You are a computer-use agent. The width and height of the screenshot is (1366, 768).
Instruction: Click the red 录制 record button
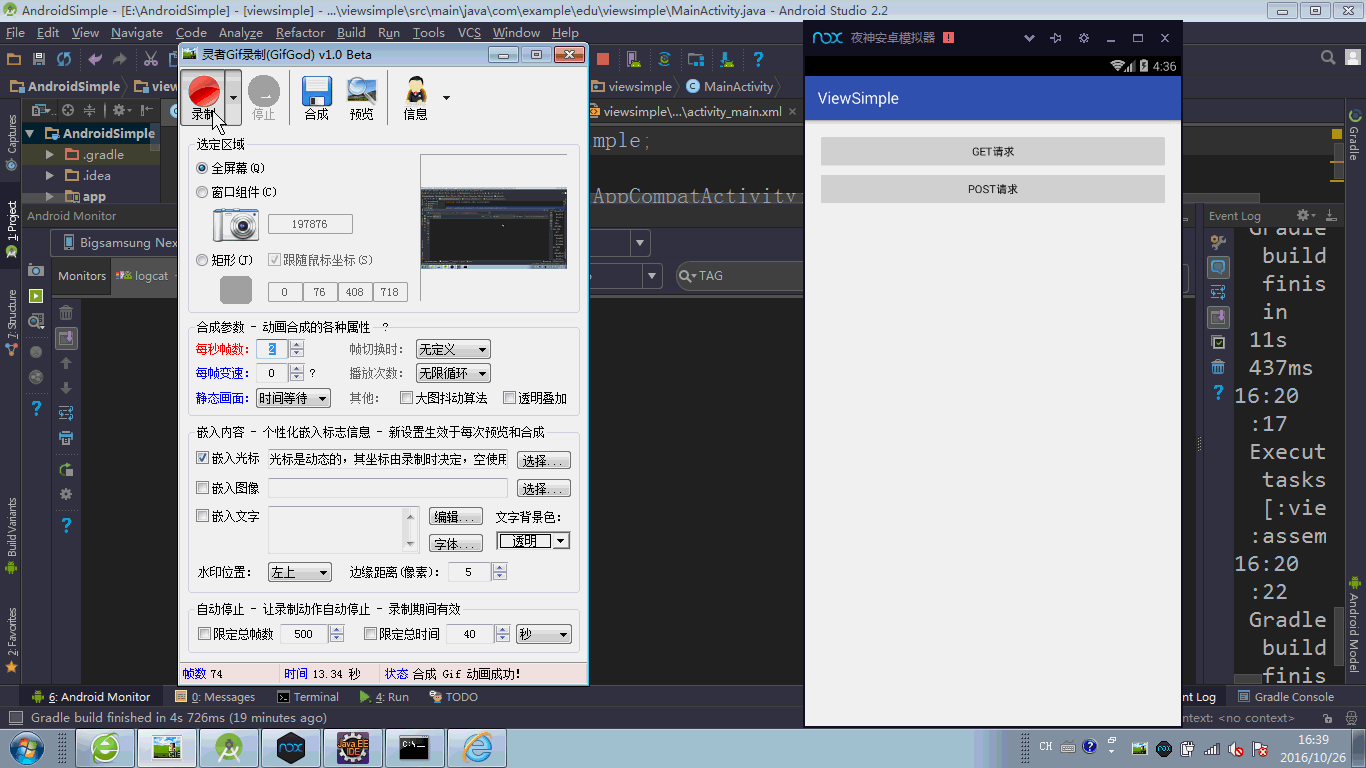204,91
